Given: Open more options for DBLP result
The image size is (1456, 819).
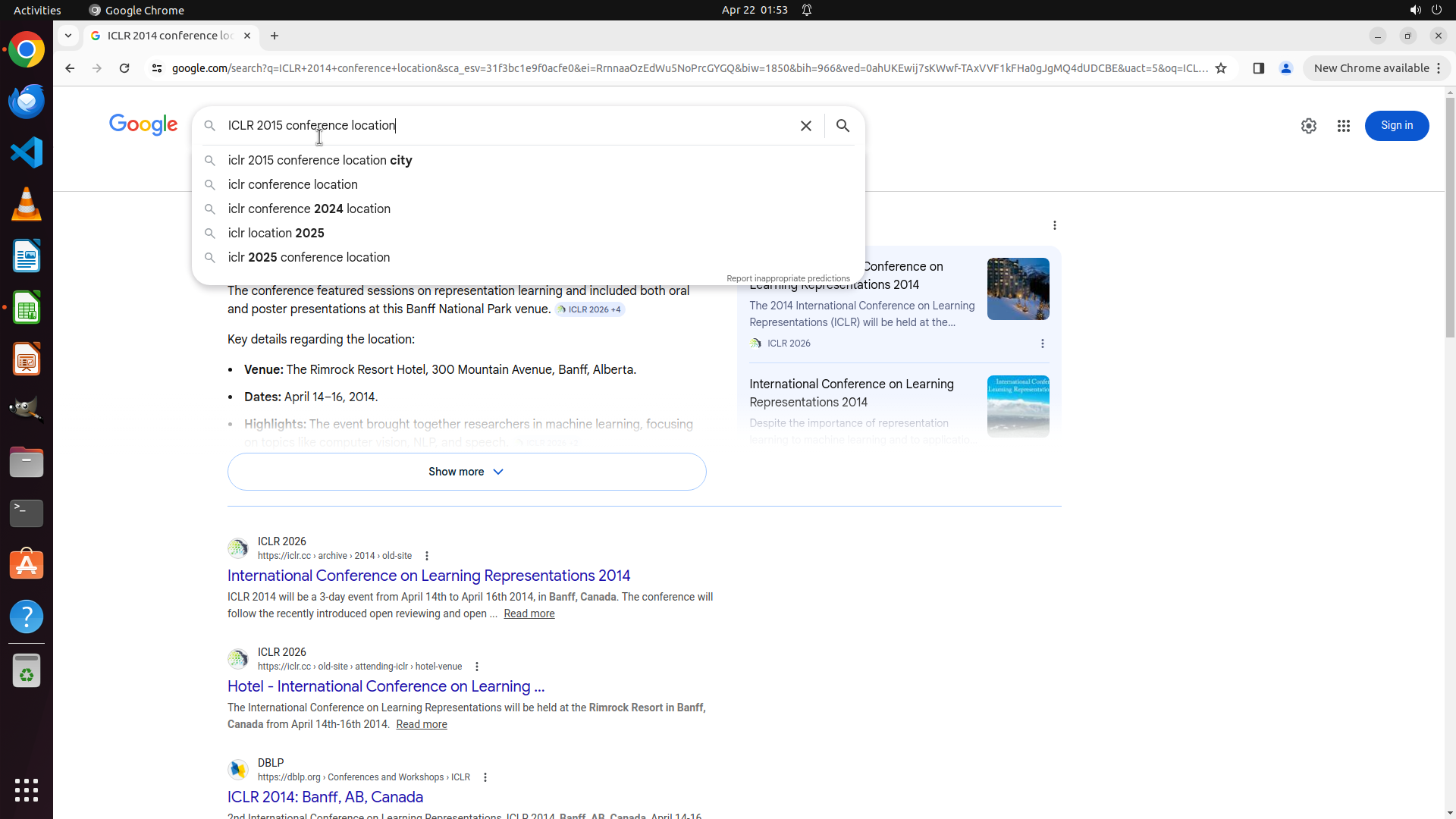Looking at the screenshot, I should coord(485,777).
